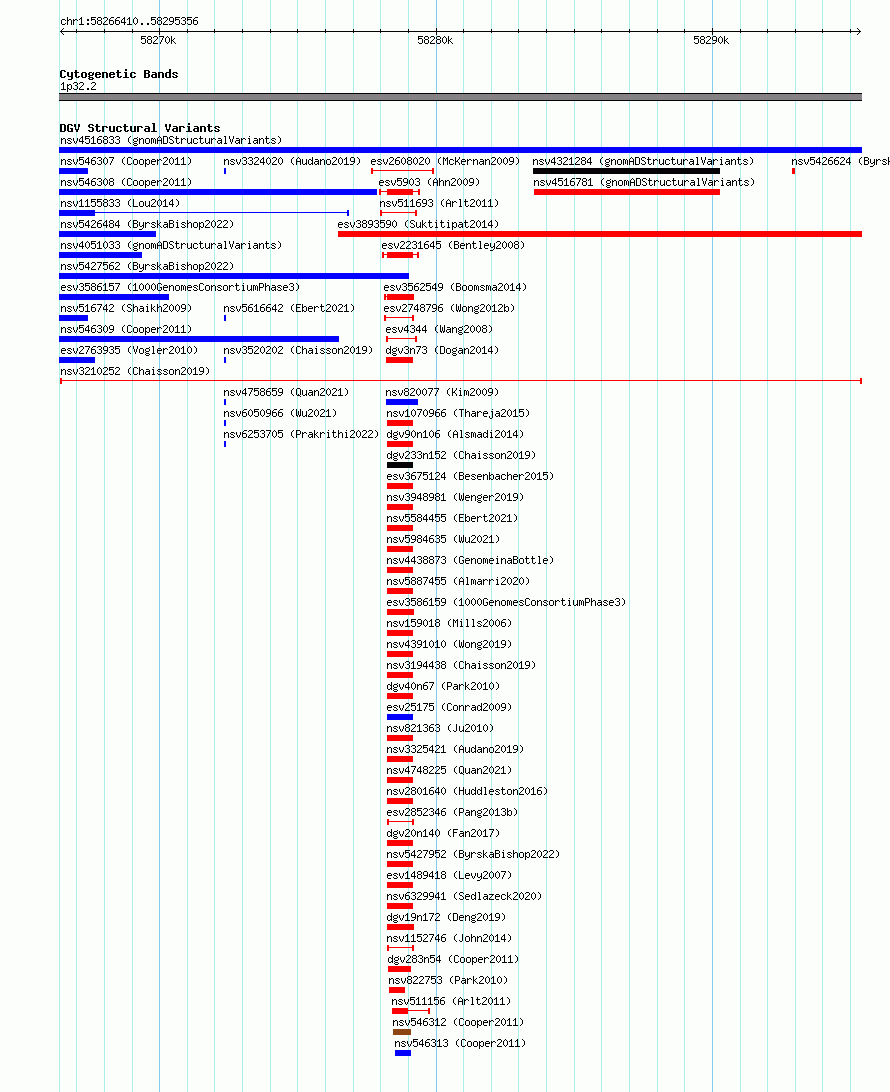This screenshot has height=1092, width=890.
Task: Click nsv820077 (Kim2009) label
Action: coord(442,391)
